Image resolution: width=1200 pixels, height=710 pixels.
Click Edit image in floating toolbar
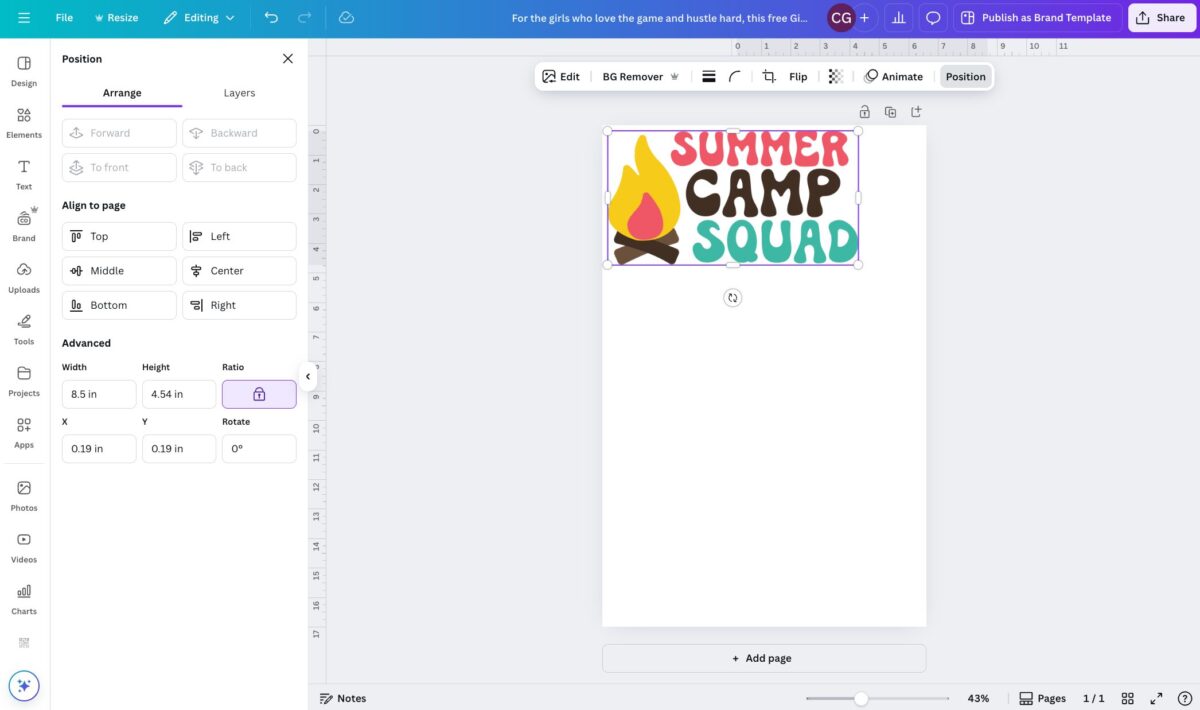tap(561, 76)
